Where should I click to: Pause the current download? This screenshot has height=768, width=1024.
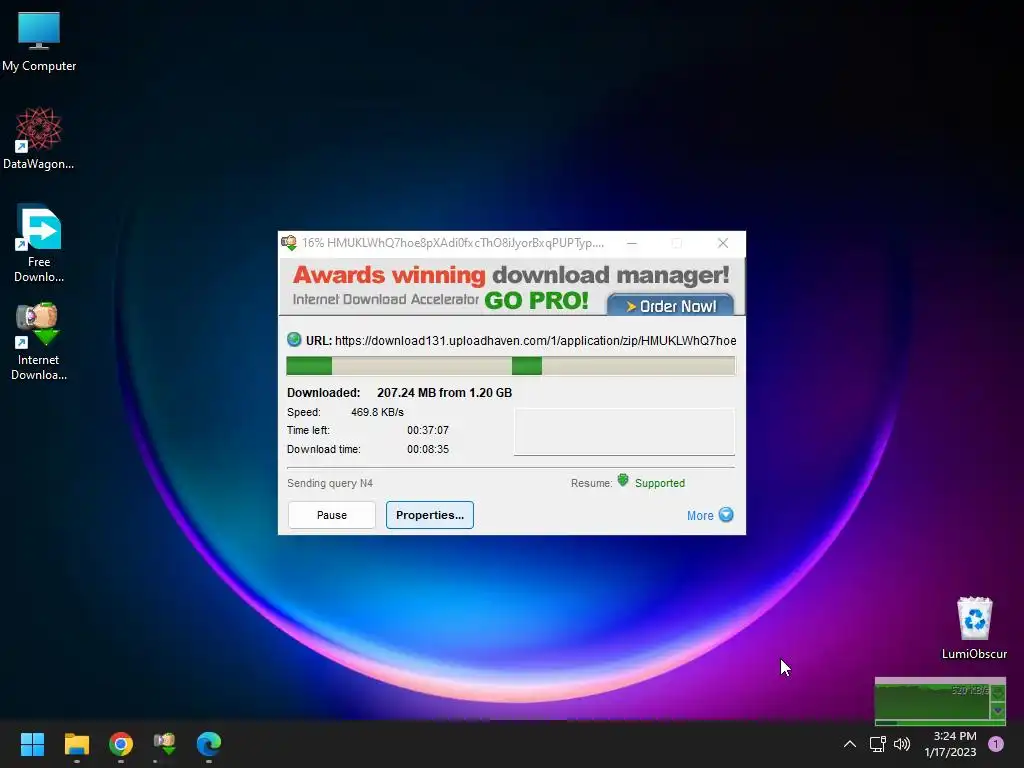tap(332, 515)
